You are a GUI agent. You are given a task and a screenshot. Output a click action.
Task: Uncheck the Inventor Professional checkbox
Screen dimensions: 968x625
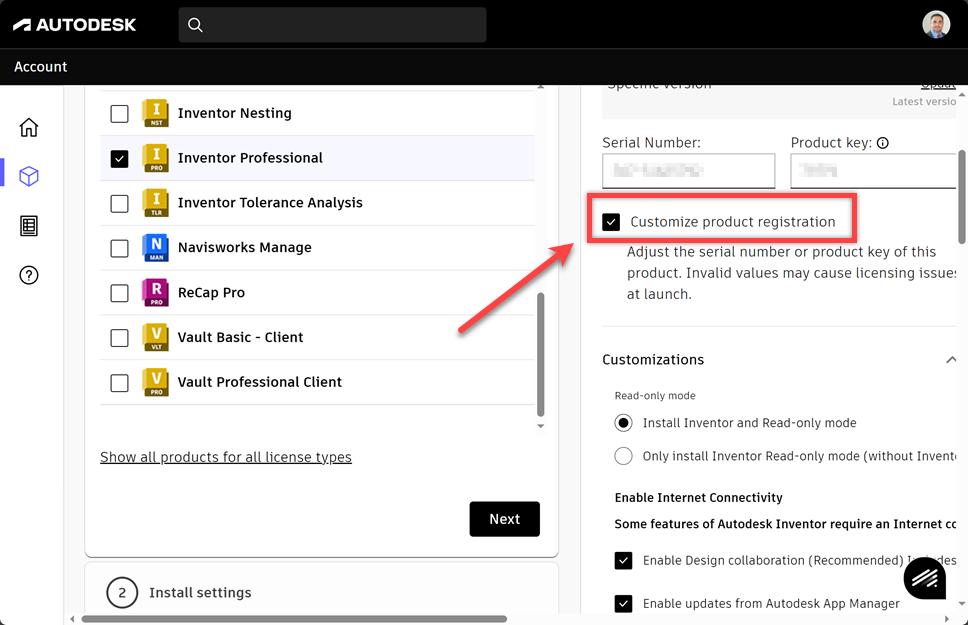[120, 158]
